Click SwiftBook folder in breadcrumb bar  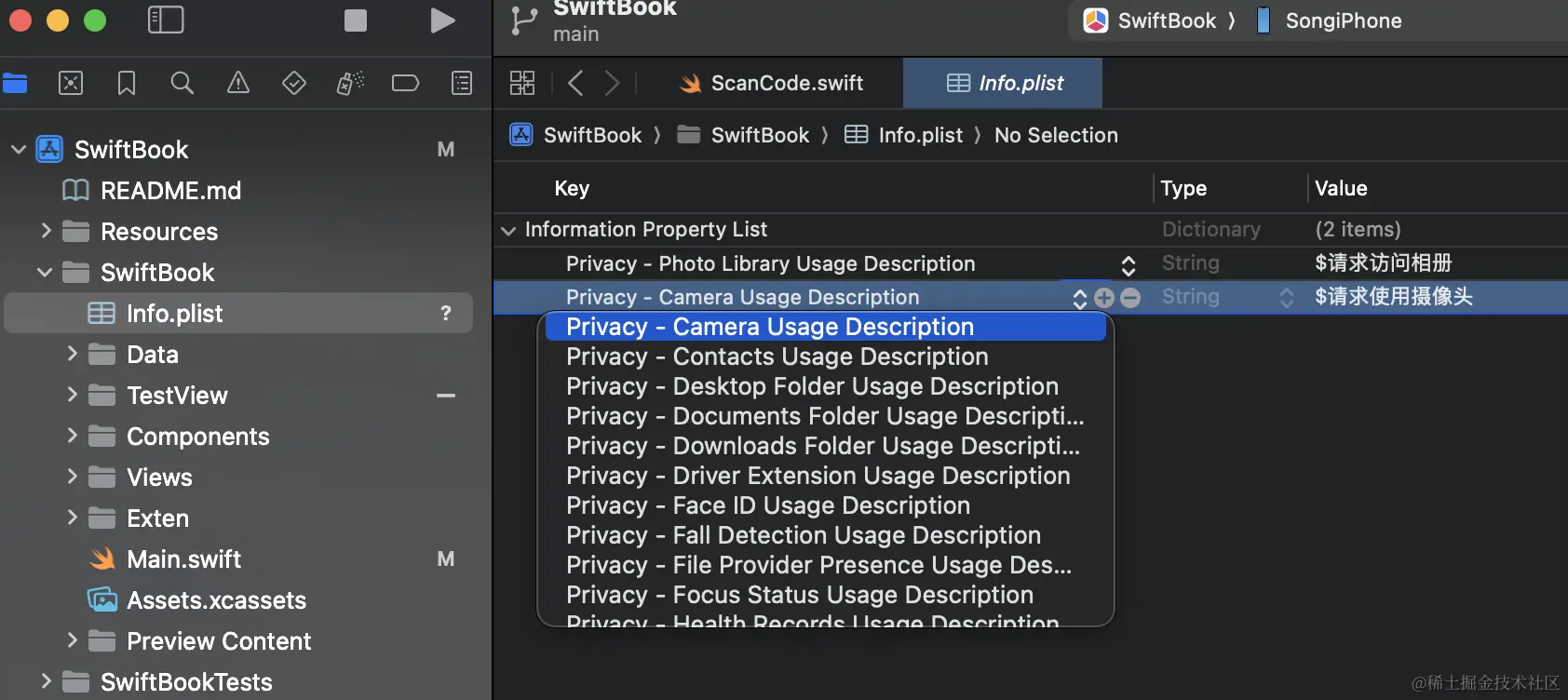[x=743, y=135]
